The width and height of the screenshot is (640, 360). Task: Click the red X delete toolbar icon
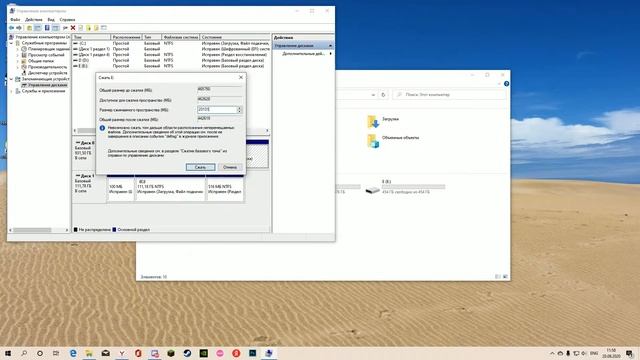73,28
